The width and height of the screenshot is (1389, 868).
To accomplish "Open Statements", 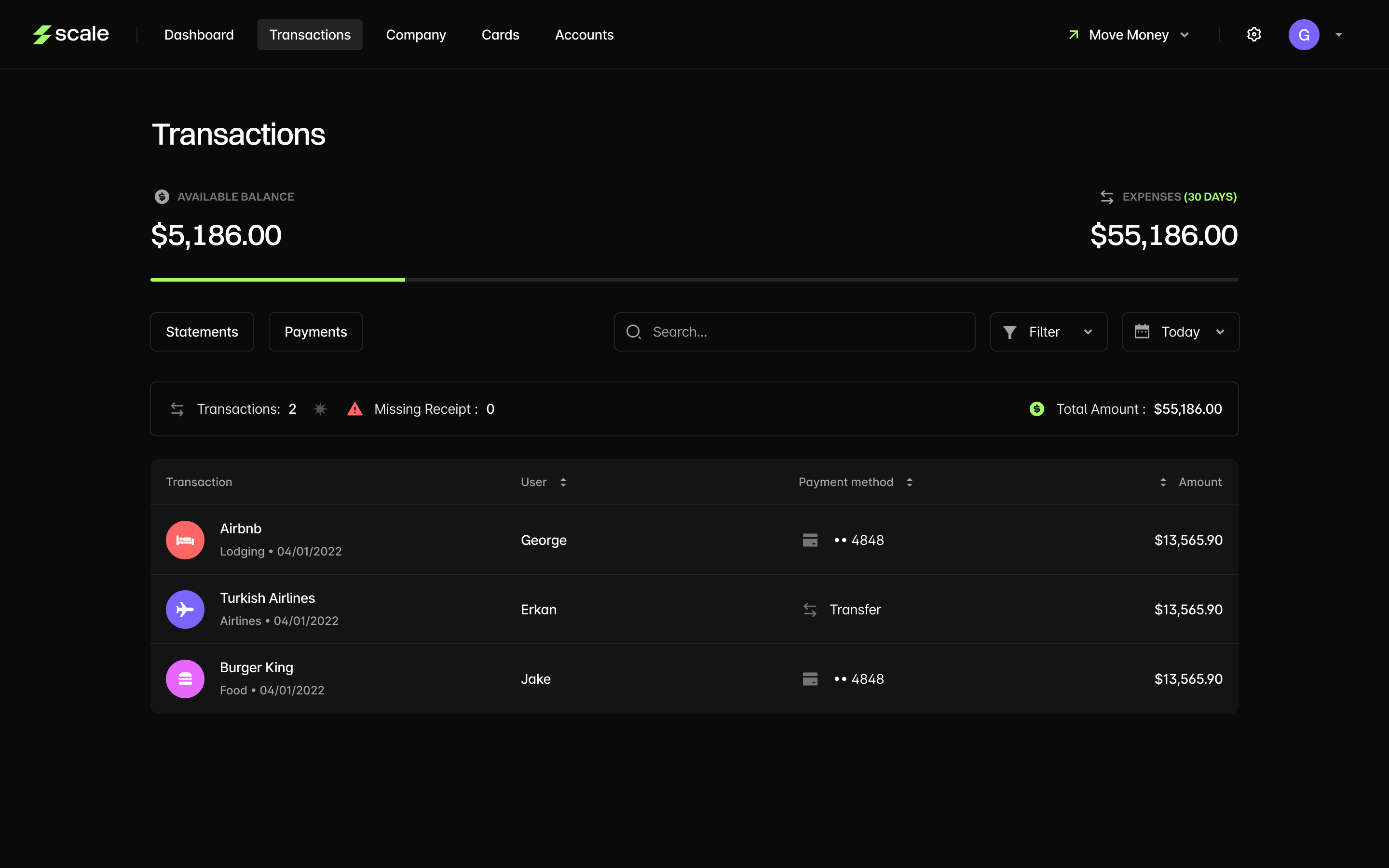I will 202,332.
